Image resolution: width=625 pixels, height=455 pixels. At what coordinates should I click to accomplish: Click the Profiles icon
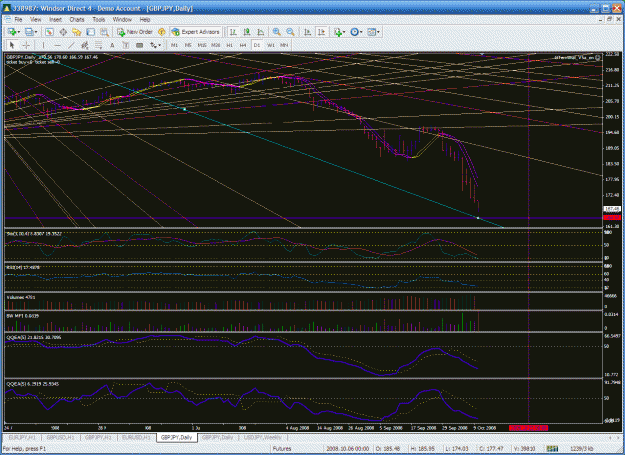(29, 32)
